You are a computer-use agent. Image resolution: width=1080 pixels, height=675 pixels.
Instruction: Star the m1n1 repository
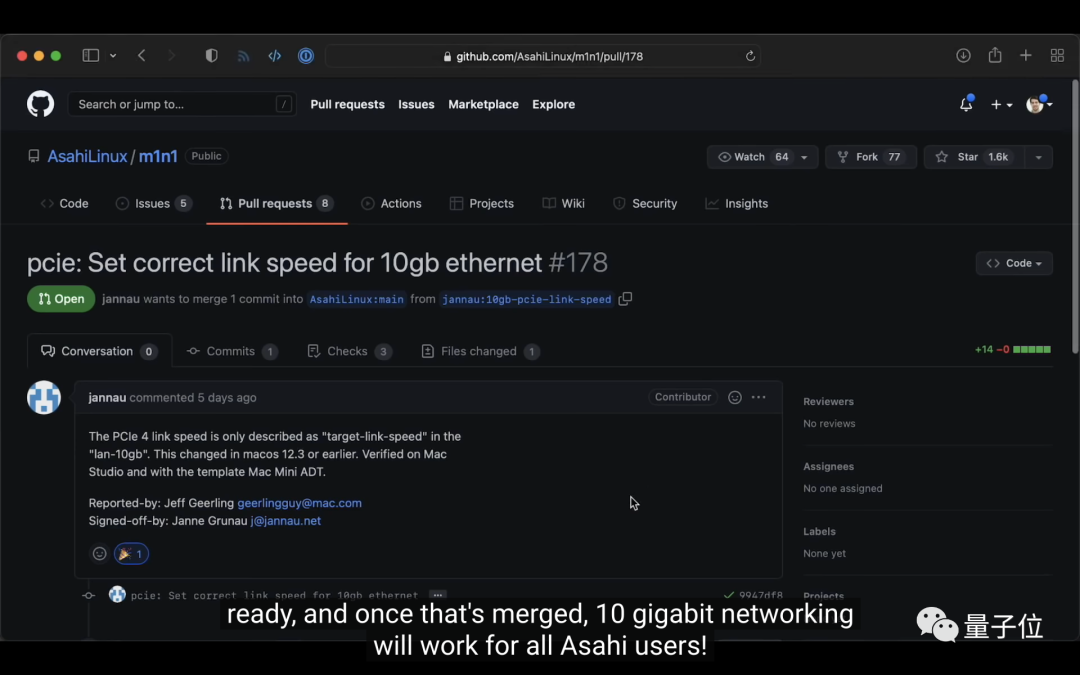click(x=974, y=157)
